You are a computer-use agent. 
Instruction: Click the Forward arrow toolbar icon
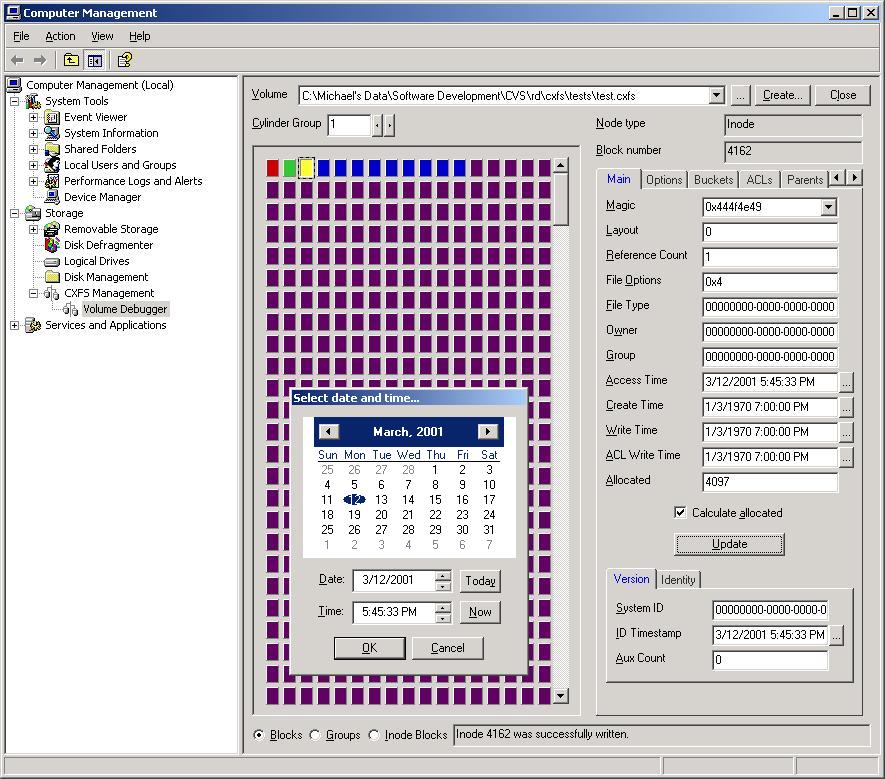pos(40,60)
